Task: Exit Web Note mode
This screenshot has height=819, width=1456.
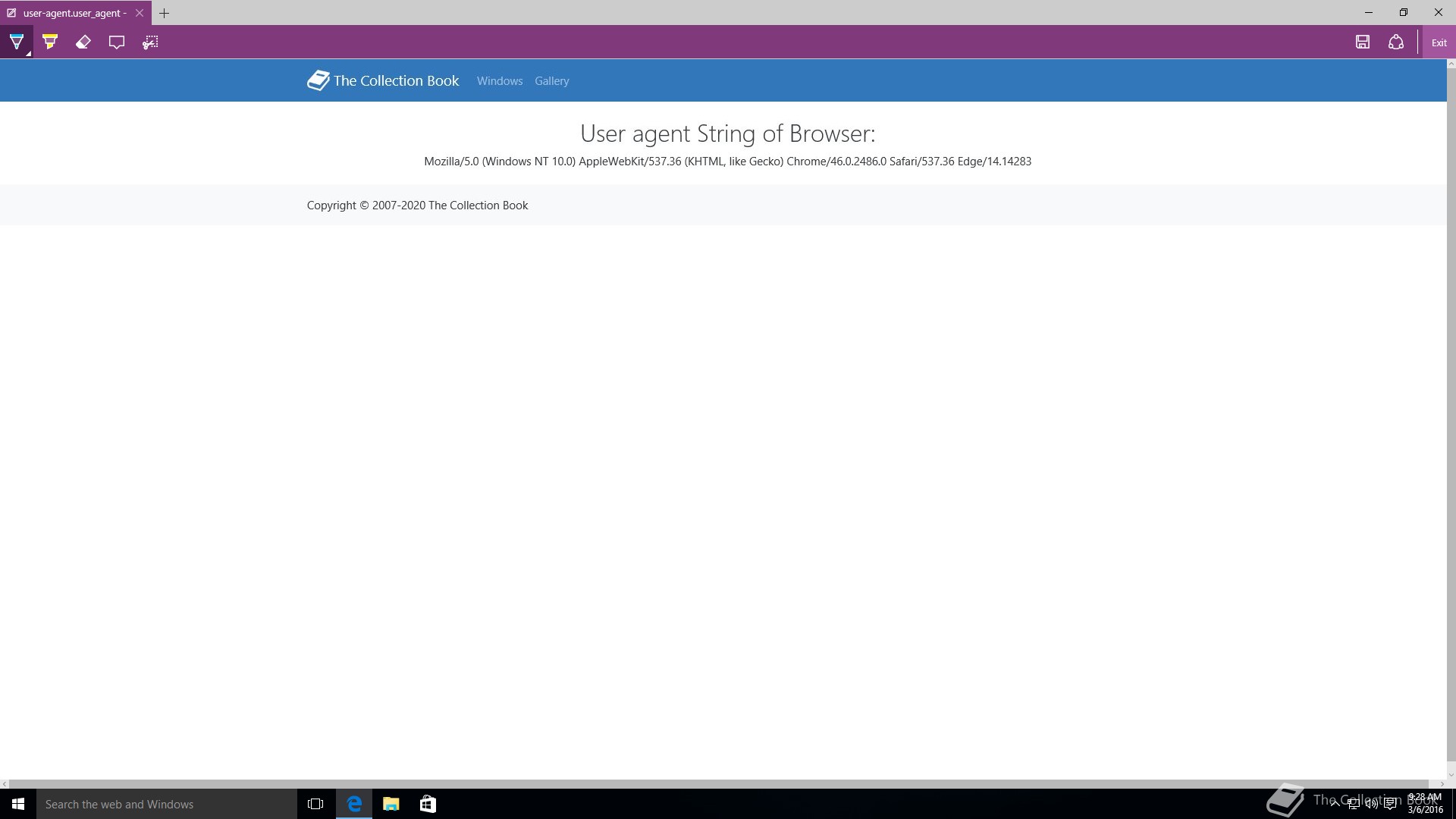Action: pyautogui.click(x=1439, y=42)
